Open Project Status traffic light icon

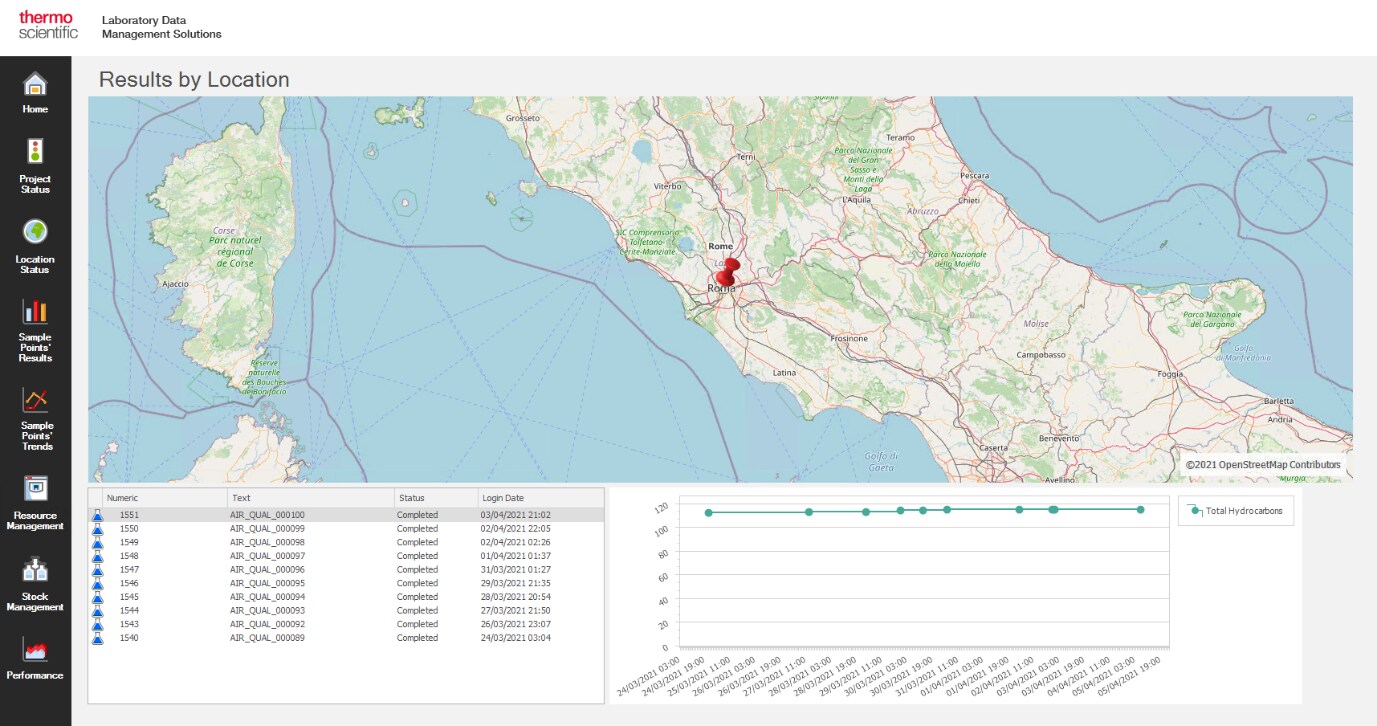(35, 153)
